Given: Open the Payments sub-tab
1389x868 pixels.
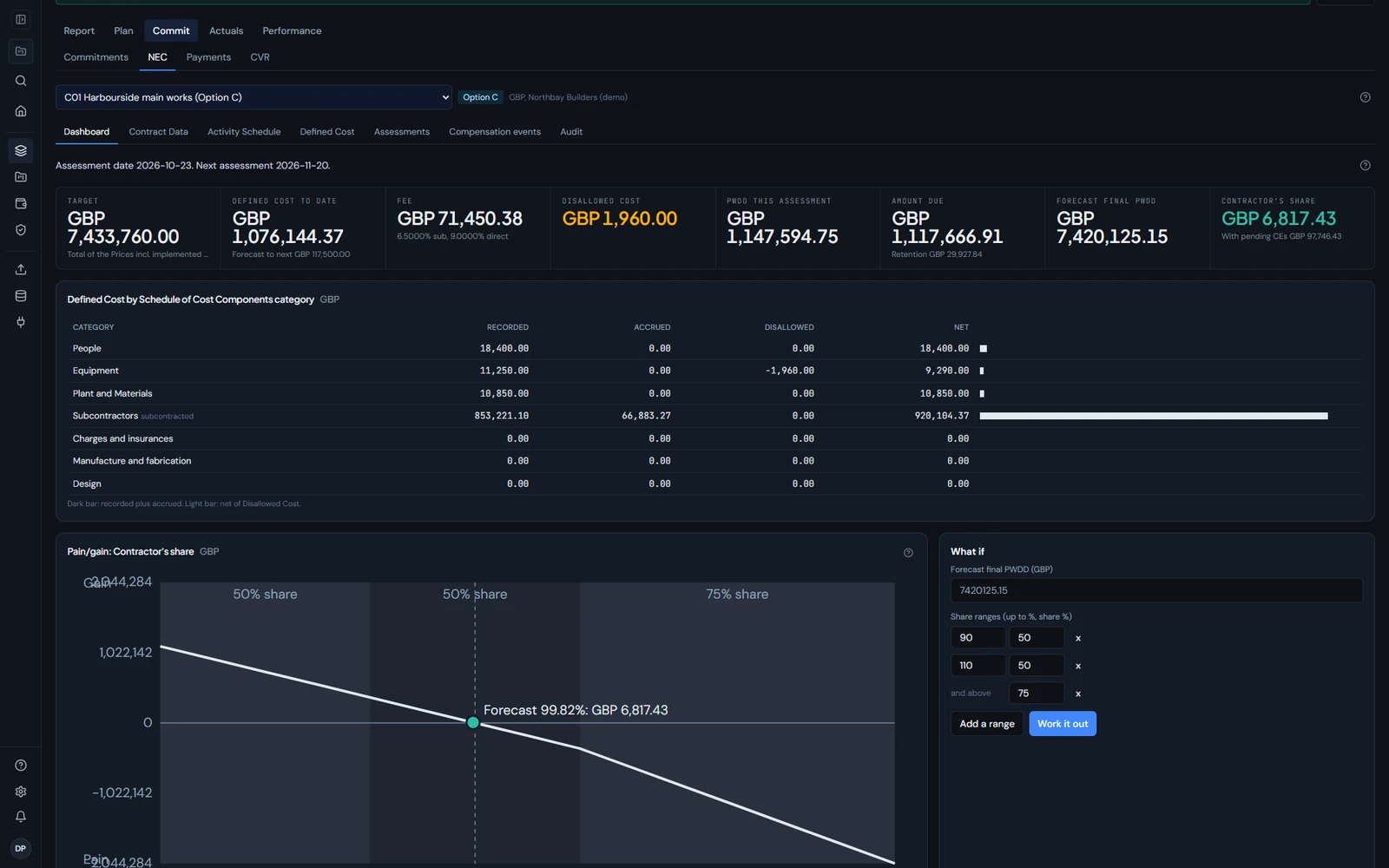Looking at the screenshot, I should [208, 57].
